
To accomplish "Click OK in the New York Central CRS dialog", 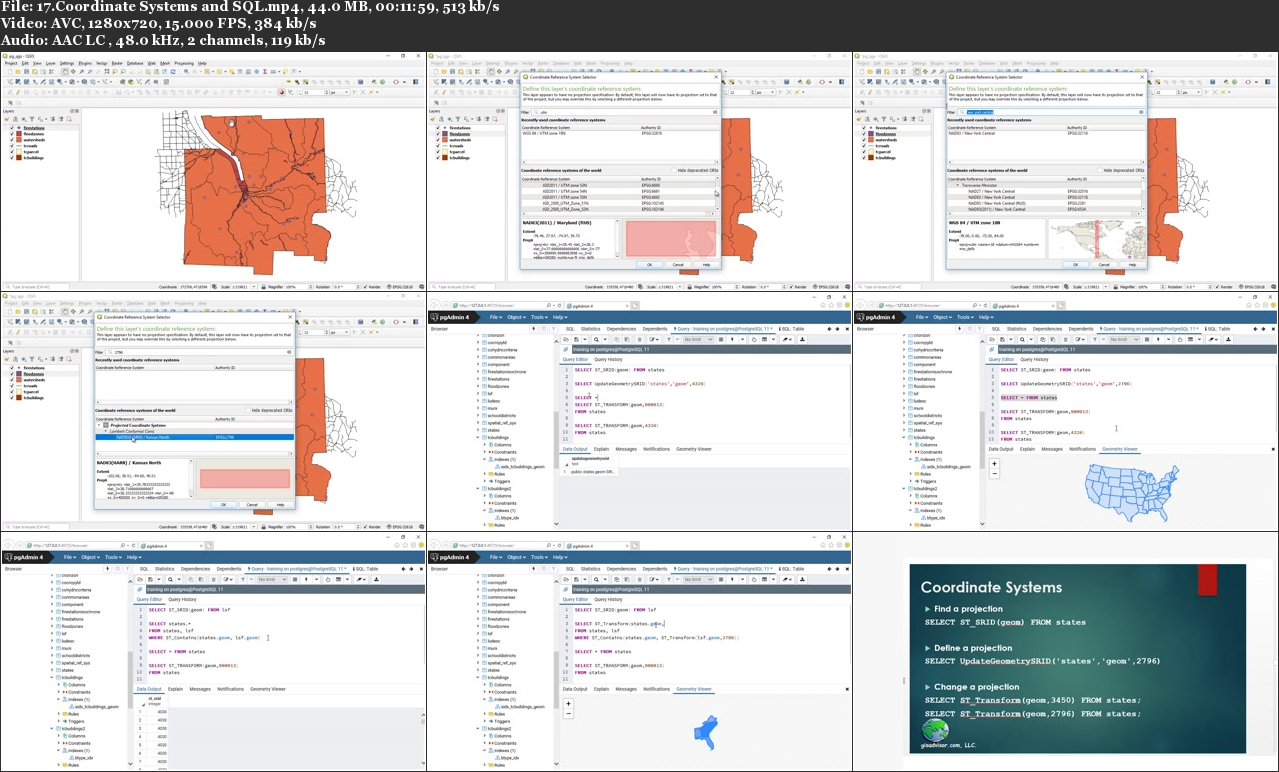I will [x=1075, y=265].
